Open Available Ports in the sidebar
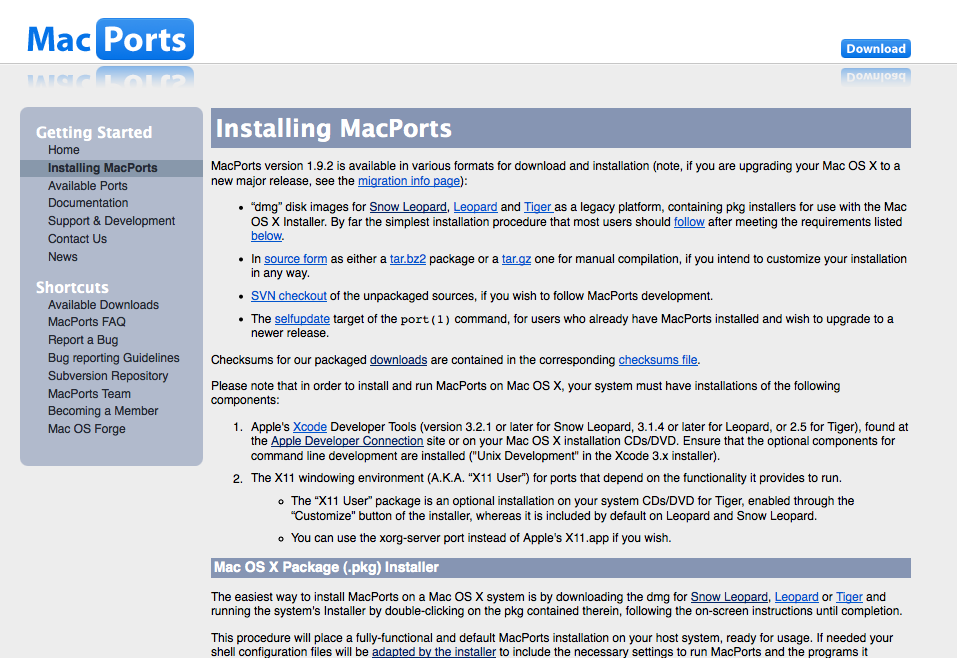The height and width of the screenshot is (658, 957). [88, 186]
